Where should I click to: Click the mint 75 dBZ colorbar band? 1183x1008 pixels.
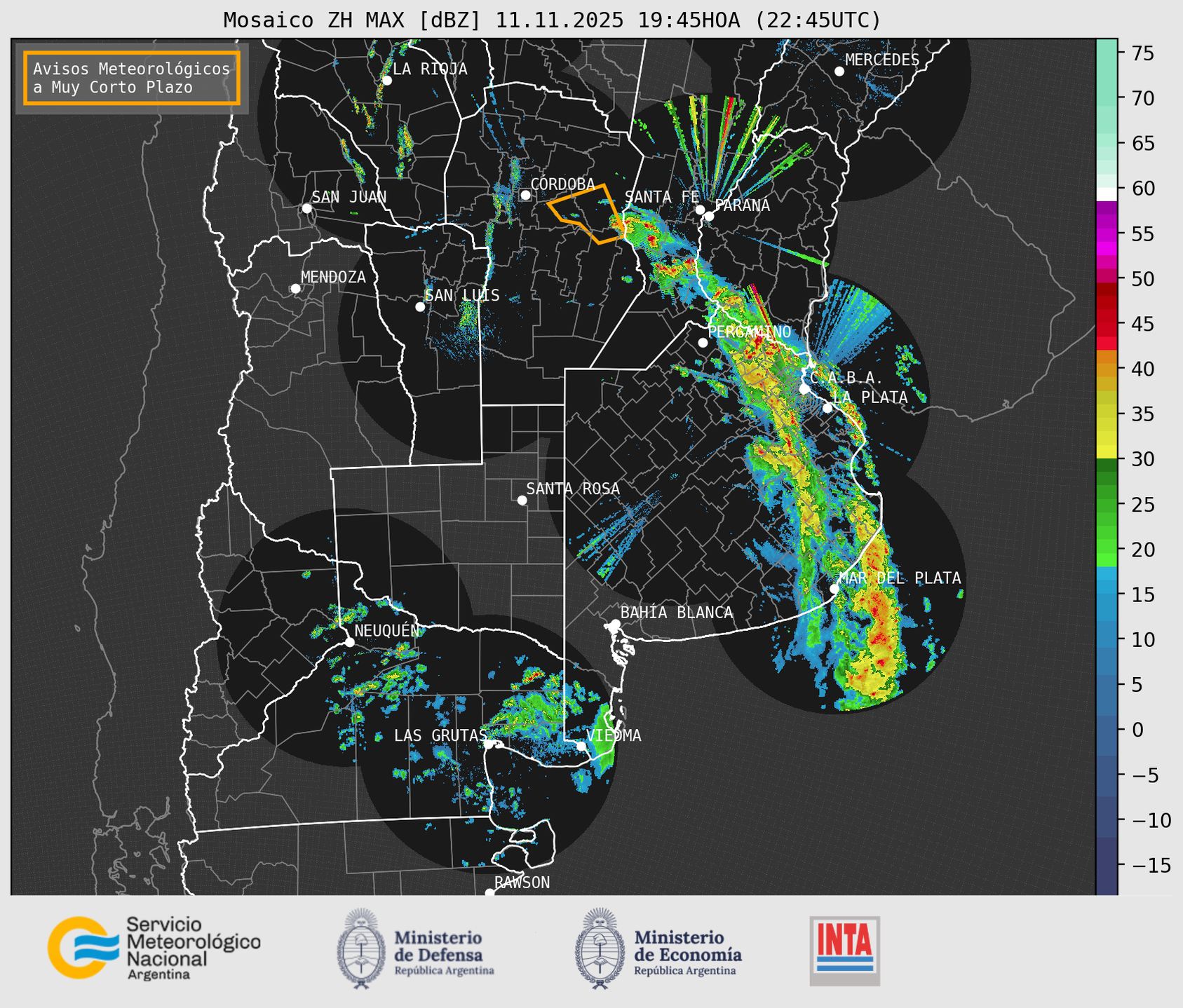(x=1107, y=53)
